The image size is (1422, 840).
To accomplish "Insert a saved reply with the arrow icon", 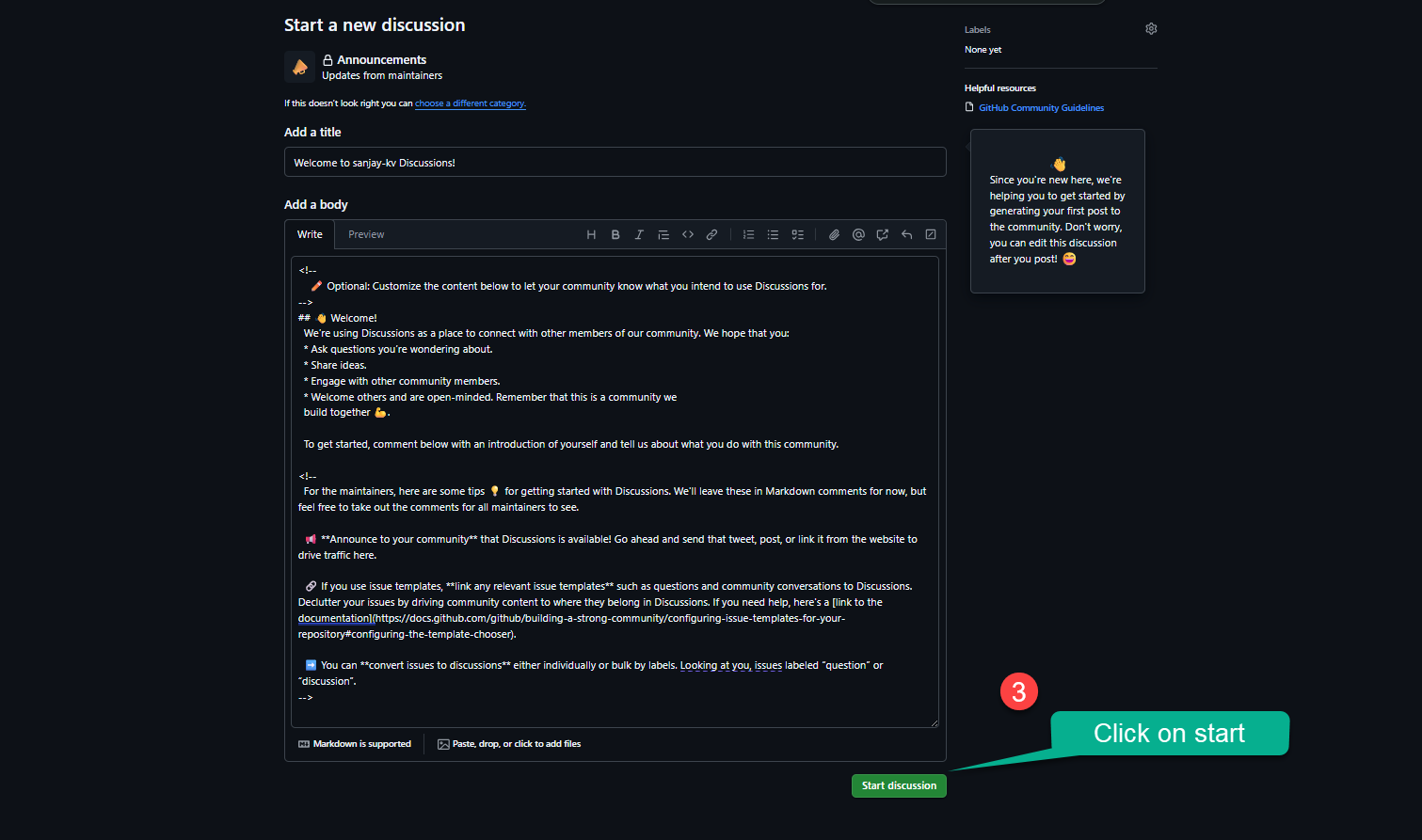I will (x=906, y=235).
